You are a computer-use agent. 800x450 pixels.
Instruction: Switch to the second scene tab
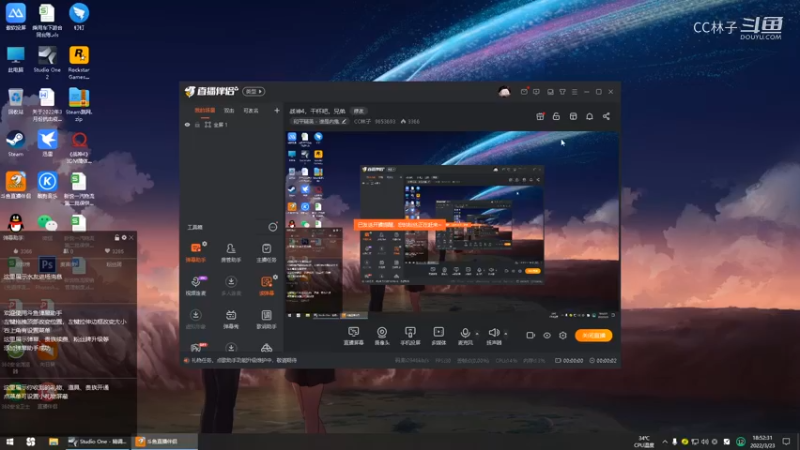229,110
